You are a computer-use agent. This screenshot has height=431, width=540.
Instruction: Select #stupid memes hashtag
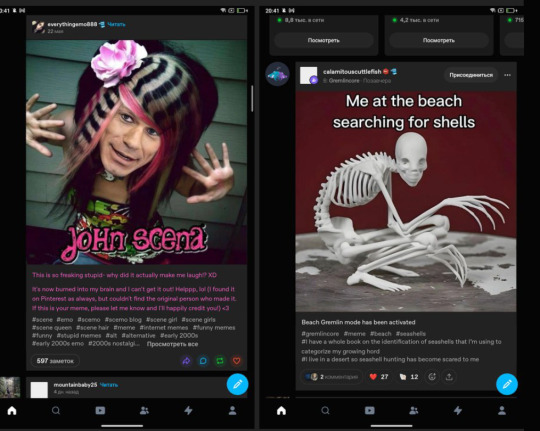click(79, 336)
